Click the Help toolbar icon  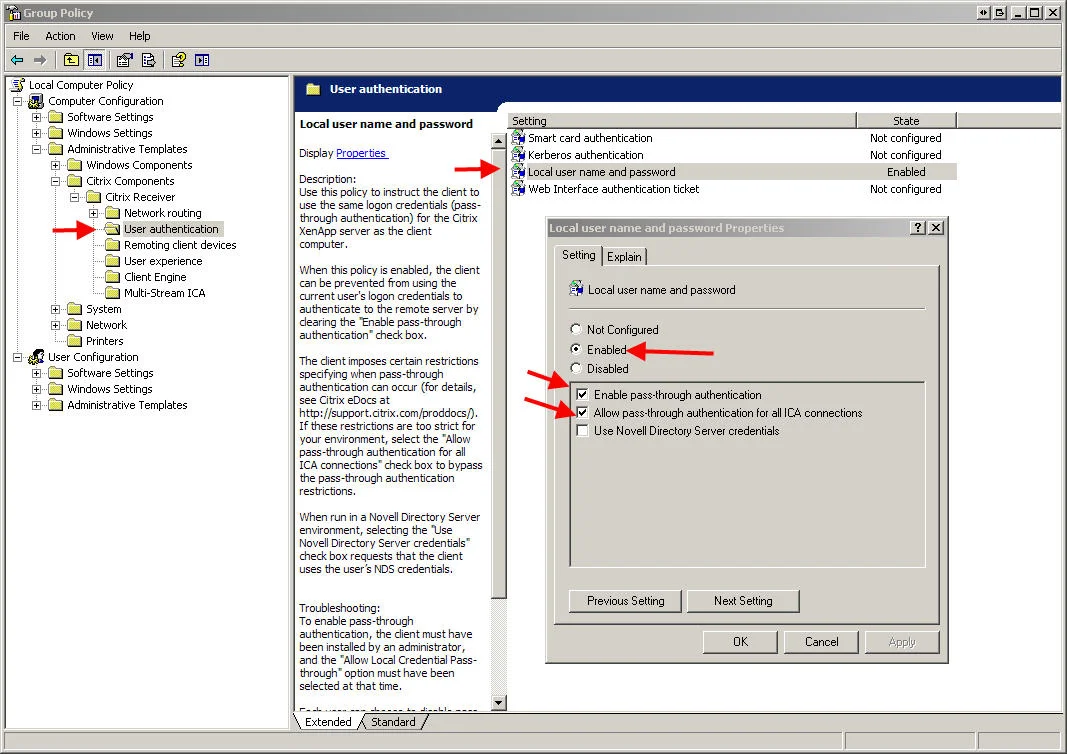coord(178,60)
